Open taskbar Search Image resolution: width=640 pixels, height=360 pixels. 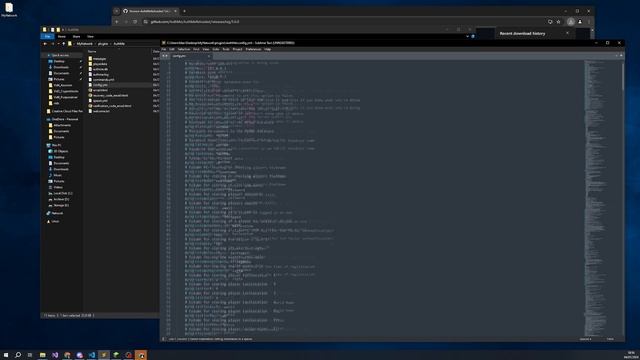pyautogui.click(x=18, y=355)
